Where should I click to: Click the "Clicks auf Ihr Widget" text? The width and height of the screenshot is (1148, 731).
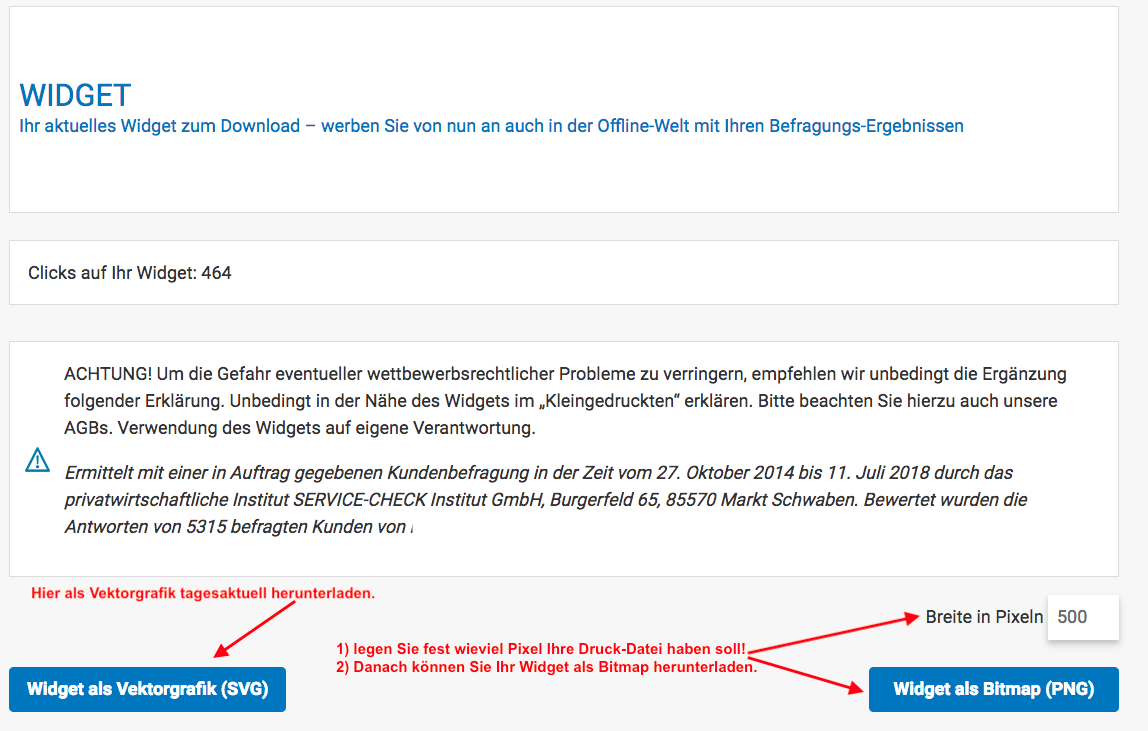[112, 272]
